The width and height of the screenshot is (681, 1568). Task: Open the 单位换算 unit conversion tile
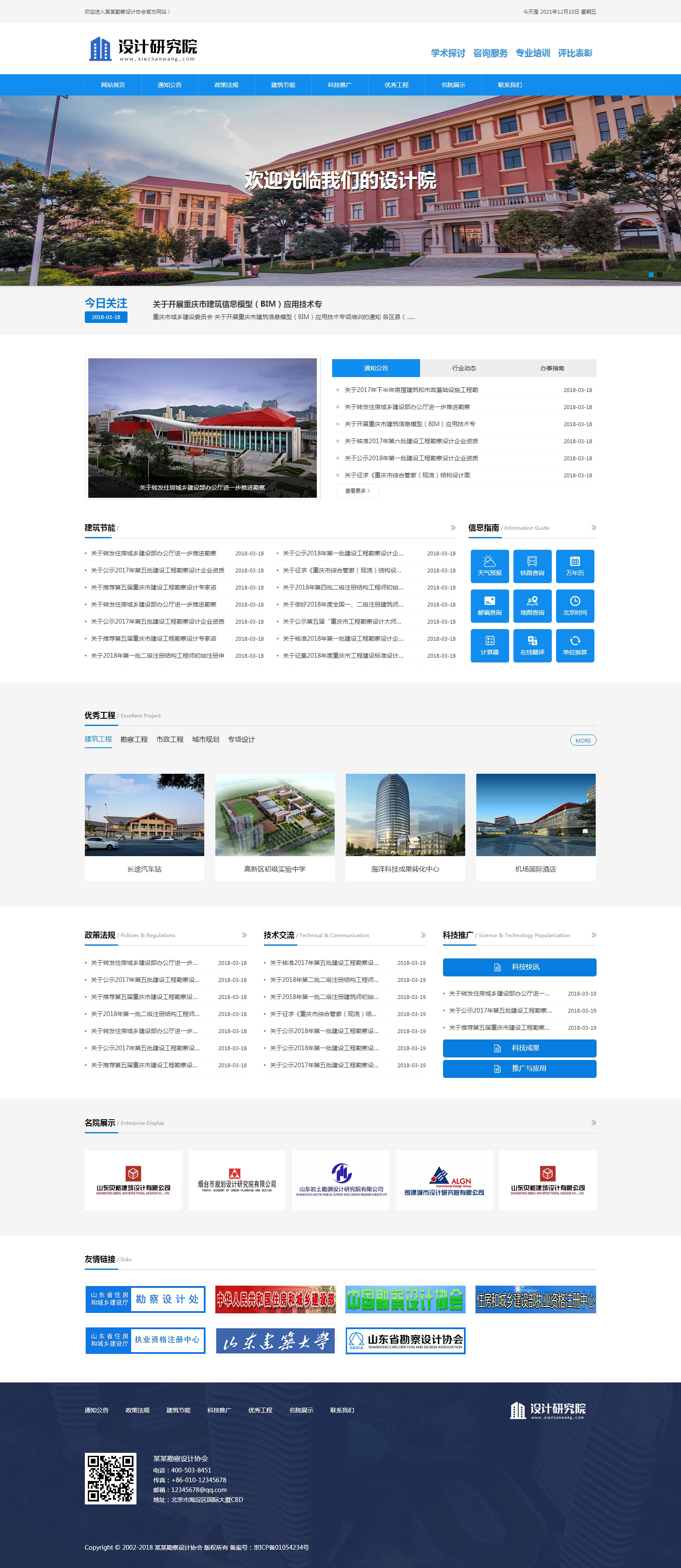(574, 645)
